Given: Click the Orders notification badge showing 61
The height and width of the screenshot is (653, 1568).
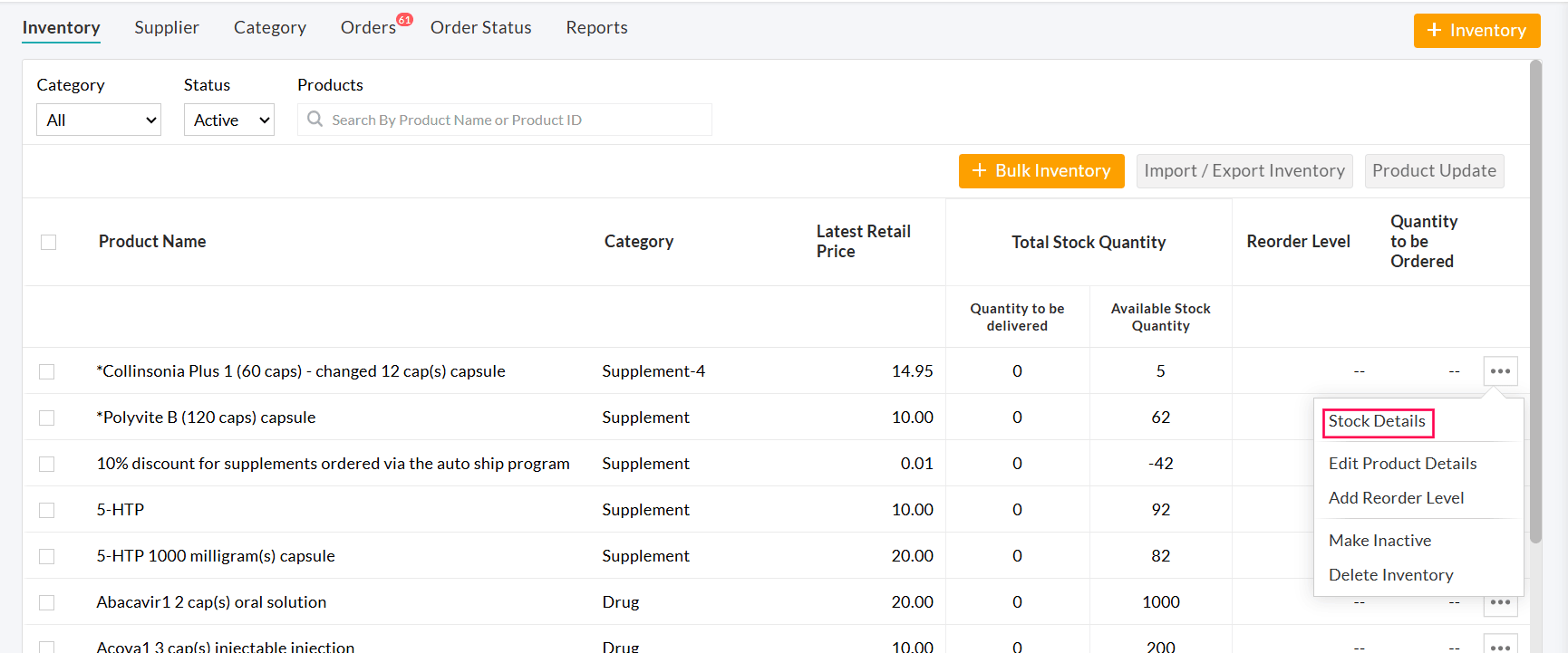Looking at the screenshot, I should (404, 20).
